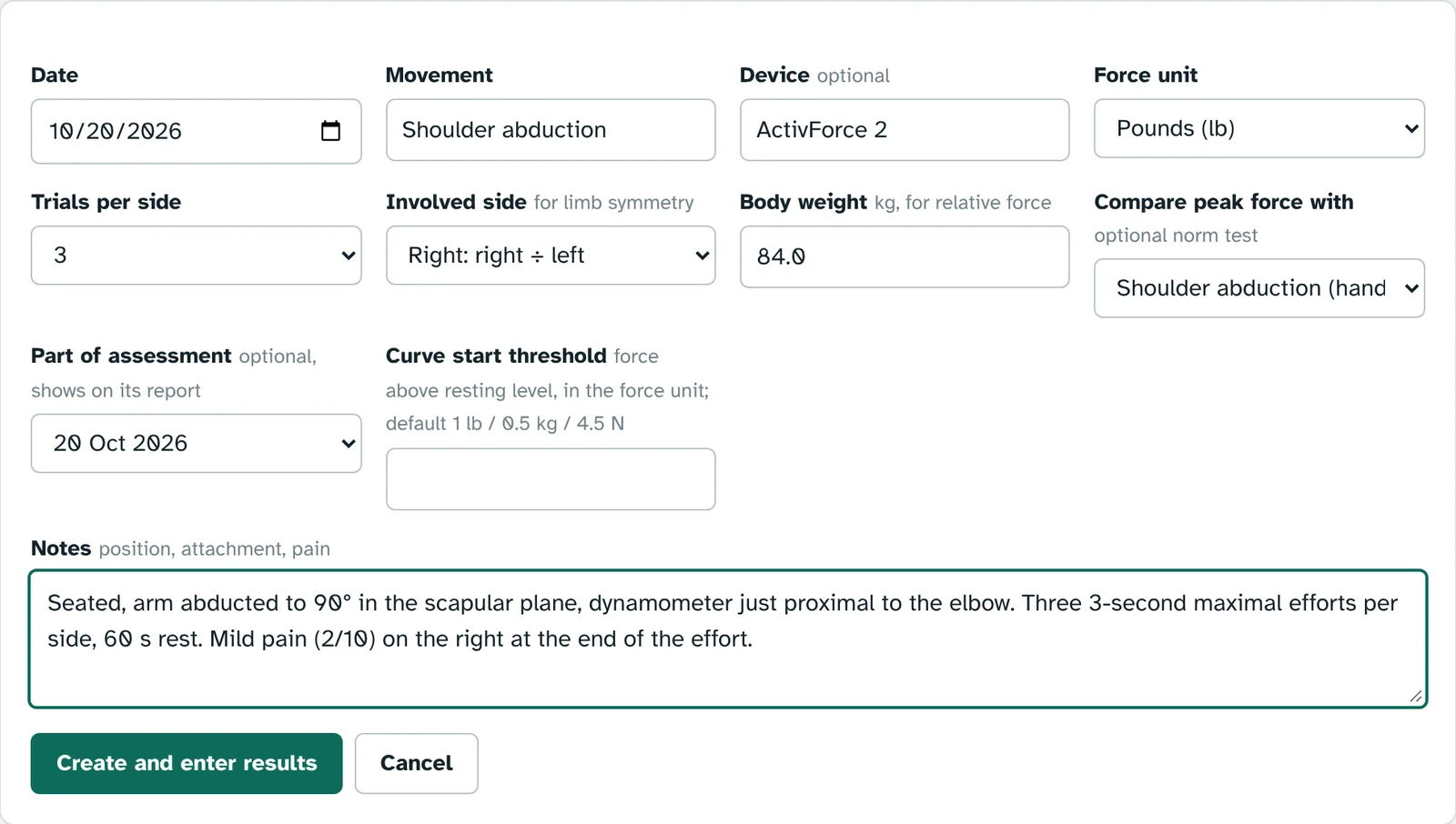Screen dimensions: 1456x824
Task: Click the Part of assessment label
Action: 131,356
